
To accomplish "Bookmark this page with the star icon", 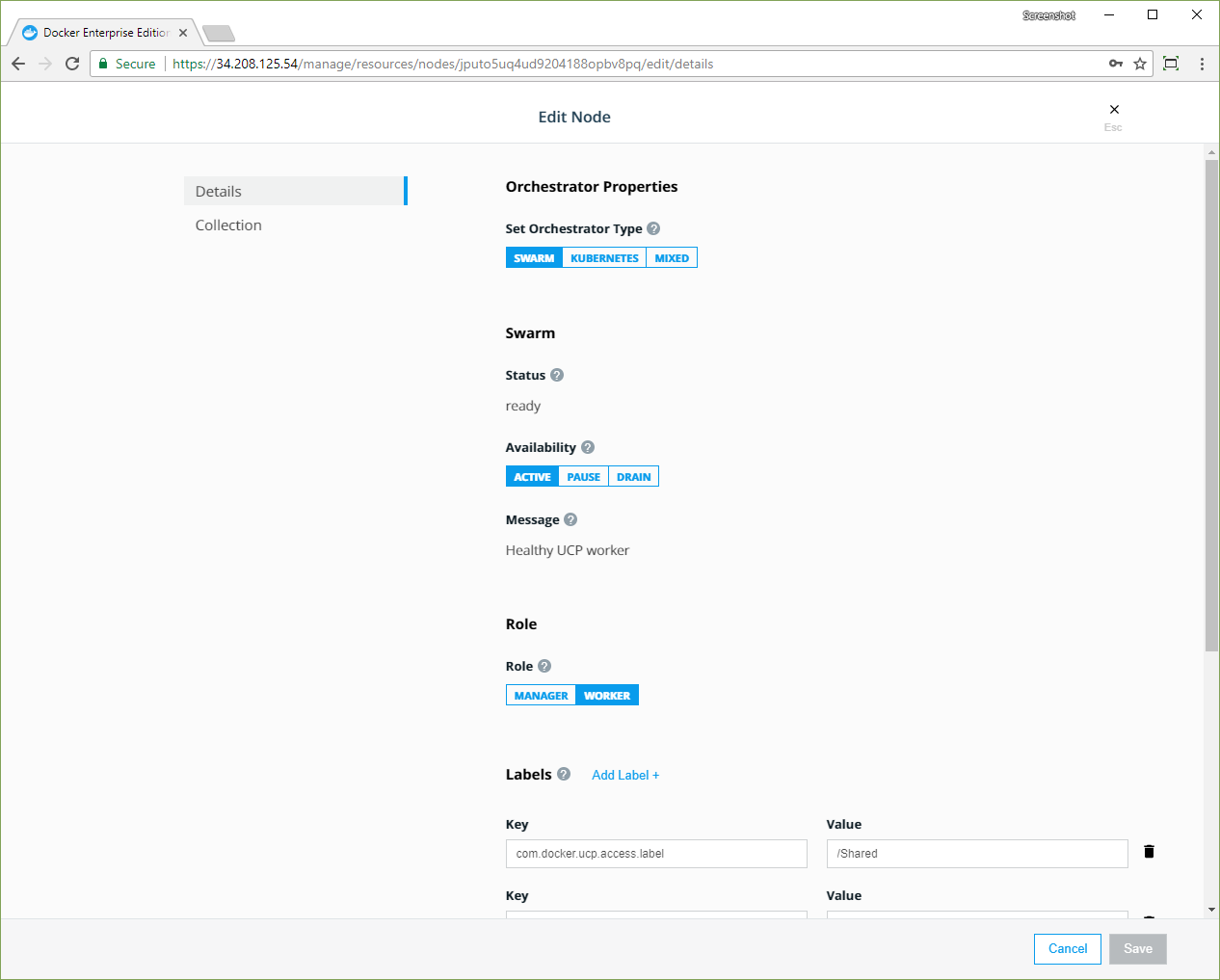I will 1140,64.
